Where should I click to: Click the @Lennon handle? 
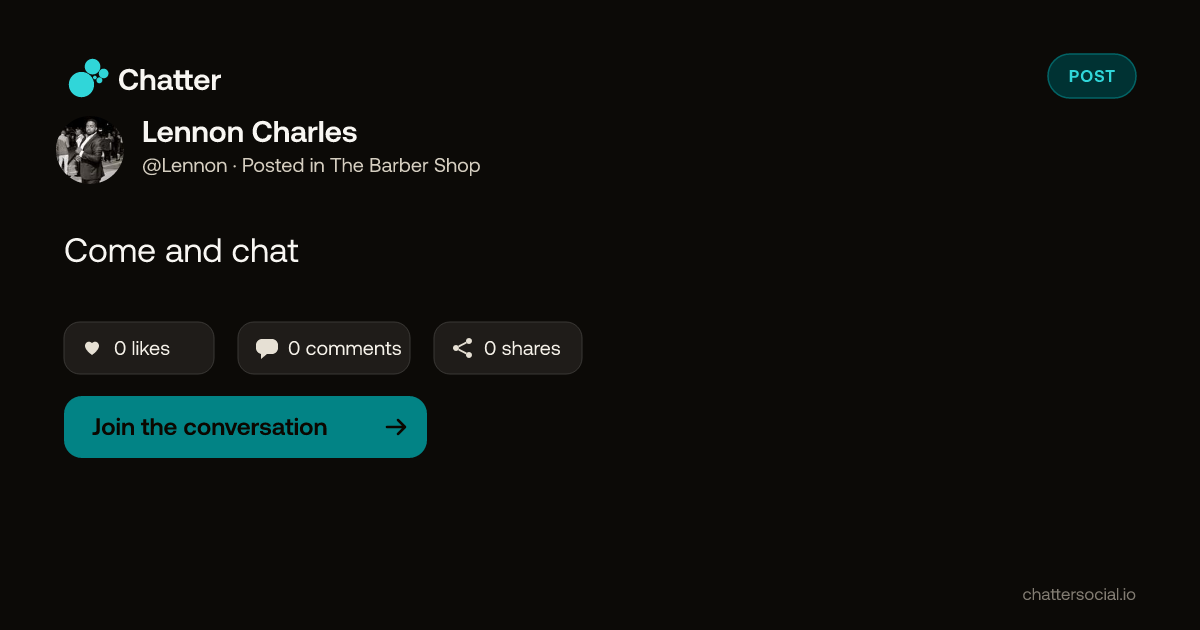point(185,166)
